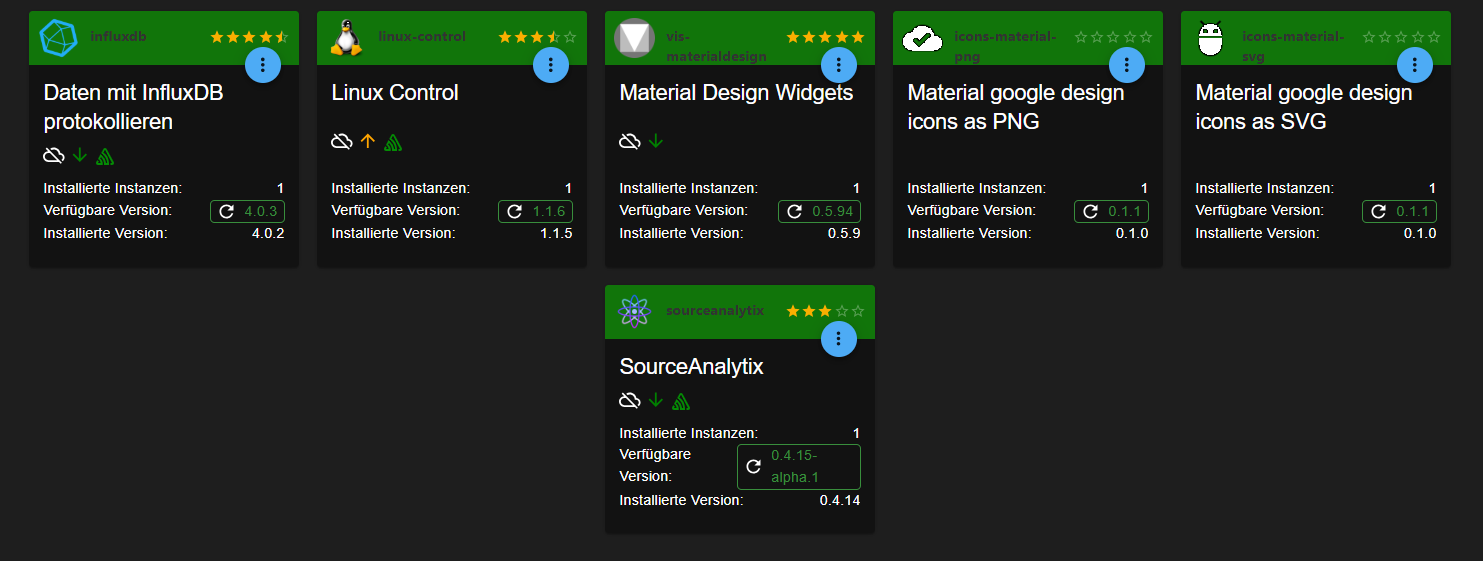
Task: Open the three-dot menu on influxdb card
Action: [x=263, y=66]
